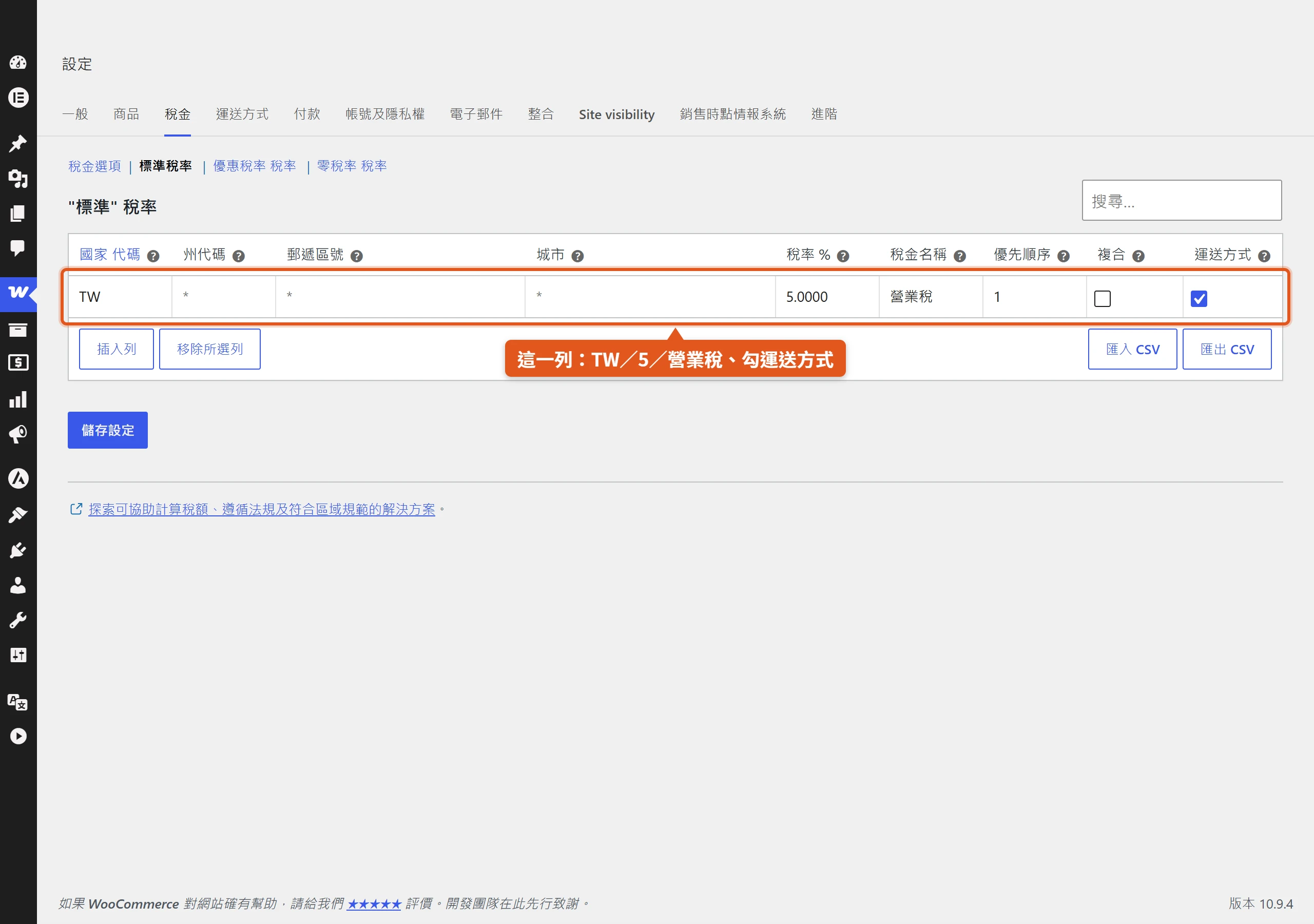
Task: Open Users person icon in sidebar
Action: coord(18,585)
